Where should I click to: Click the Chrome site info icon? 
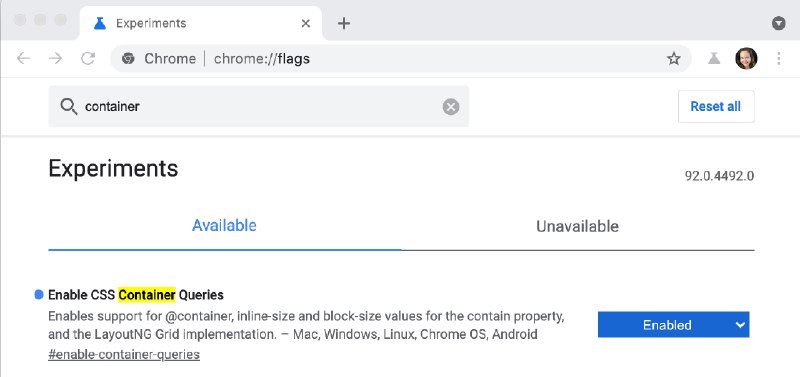(x=128, y=59)
